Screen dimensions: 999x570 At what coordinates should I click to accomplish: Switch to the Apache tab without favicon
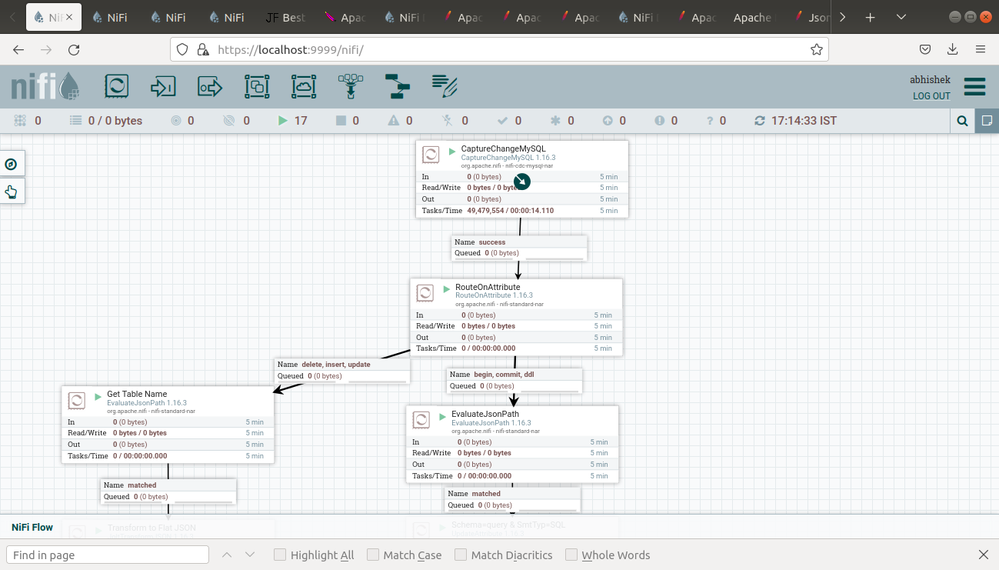coord(752,17)
